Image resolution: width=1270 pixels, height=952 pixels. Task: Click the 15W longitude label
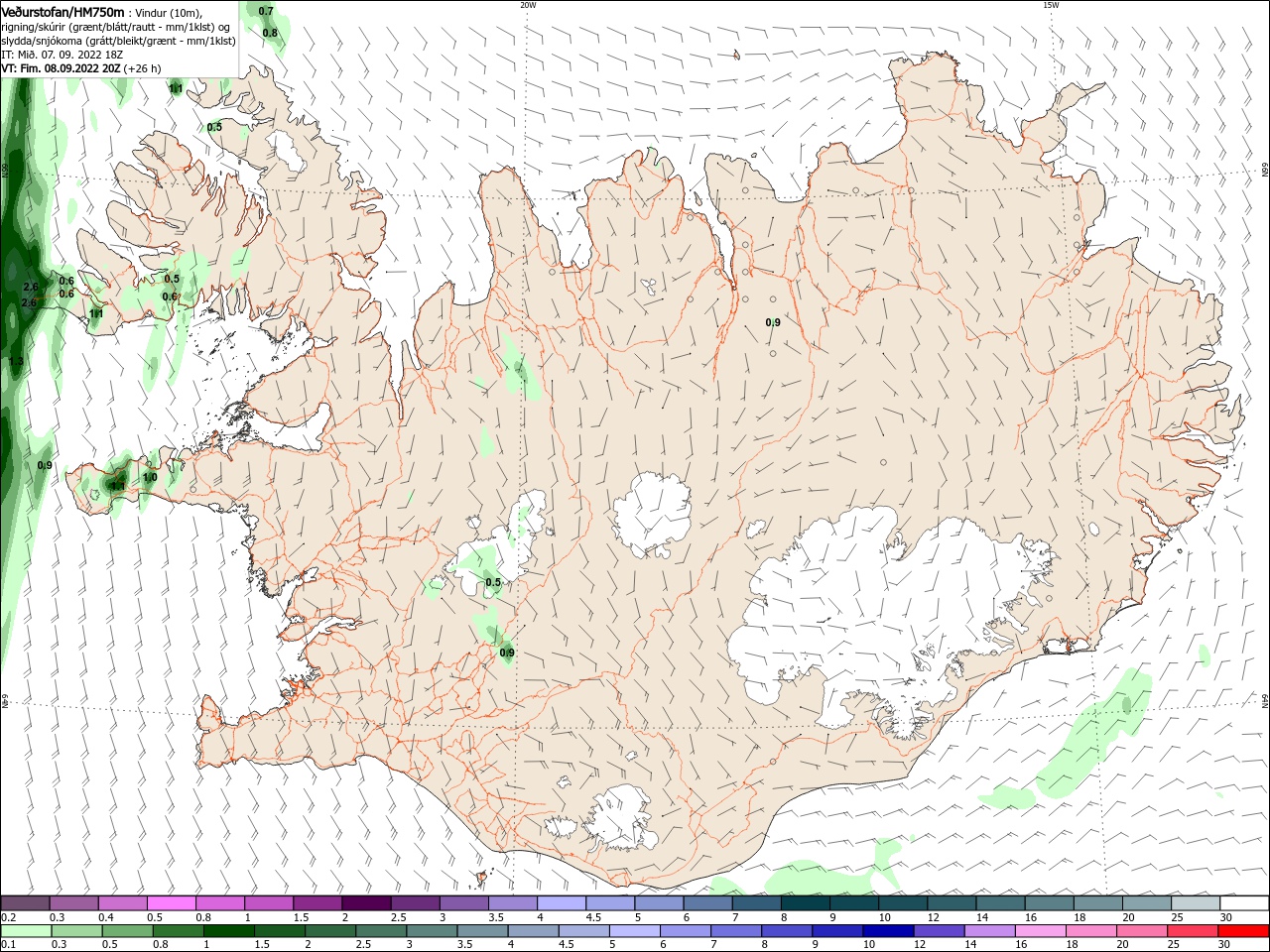pyautogui.click(x=1051, y=5)
